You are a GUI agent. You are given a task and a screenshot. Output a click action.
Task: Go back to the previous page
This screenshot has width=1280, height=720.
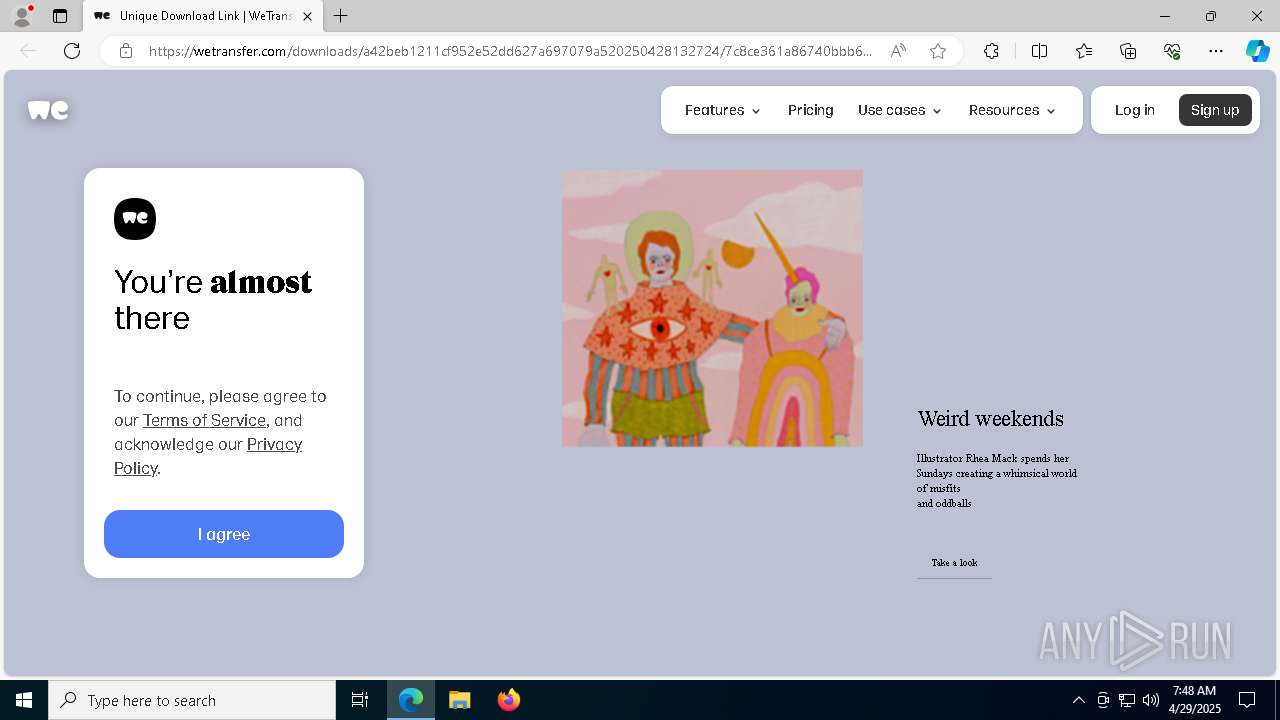click(28, 51)
